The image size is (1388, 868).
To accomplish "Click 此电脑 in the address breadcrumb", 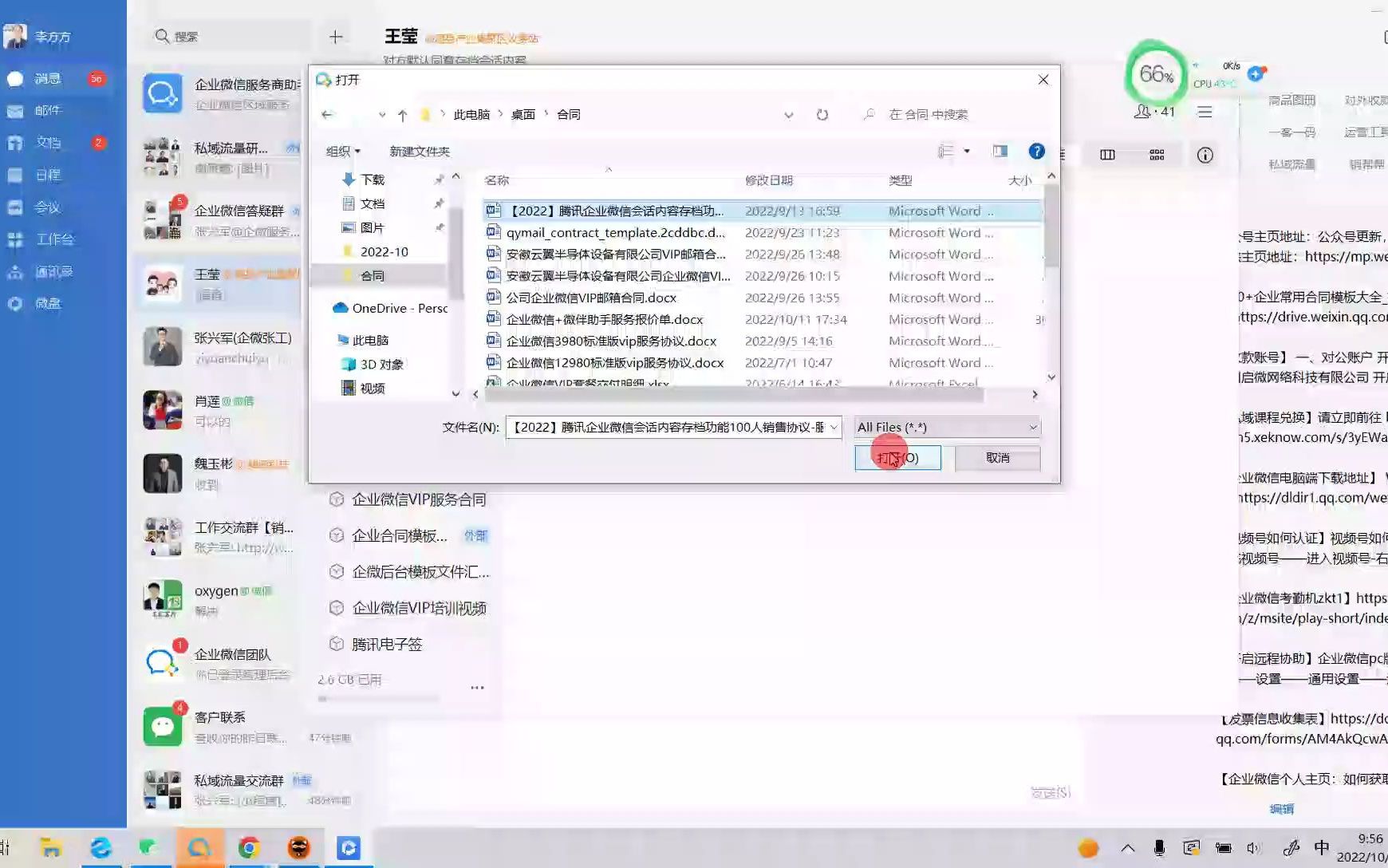I will pos(471,114).
